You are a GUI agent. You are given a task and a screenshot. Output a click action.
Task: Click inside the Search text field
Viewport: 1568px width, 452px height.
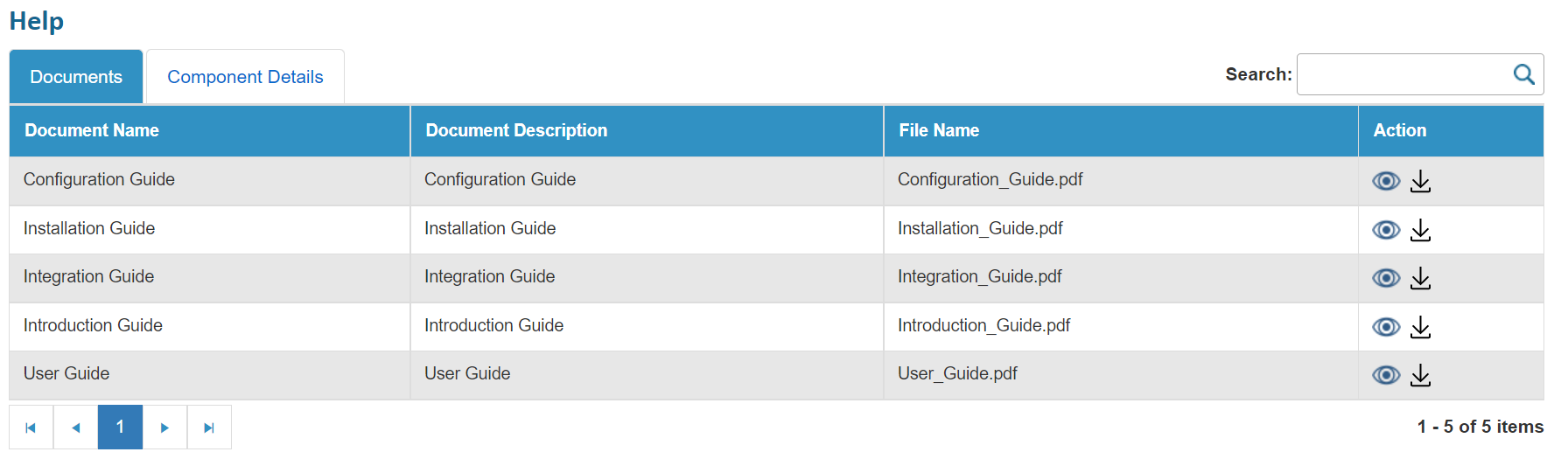(1402, 74)
